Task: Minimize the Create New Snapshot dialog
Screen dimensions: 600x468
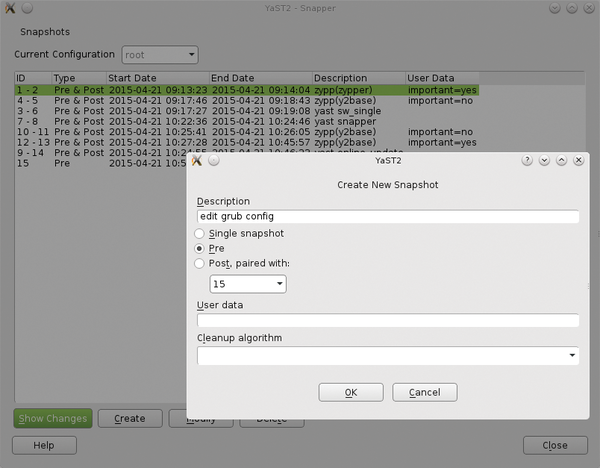Action: click(544, 160)
